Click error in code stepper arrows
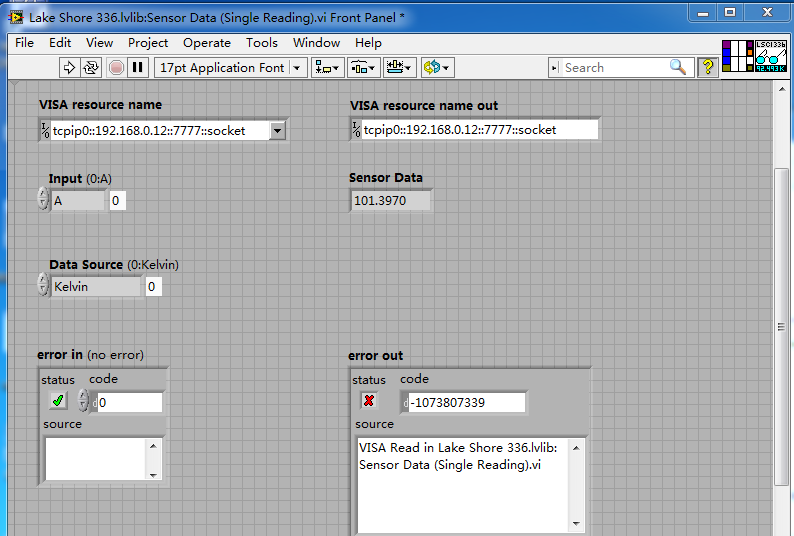Screen dimensions: 794x536 [84, 400]
